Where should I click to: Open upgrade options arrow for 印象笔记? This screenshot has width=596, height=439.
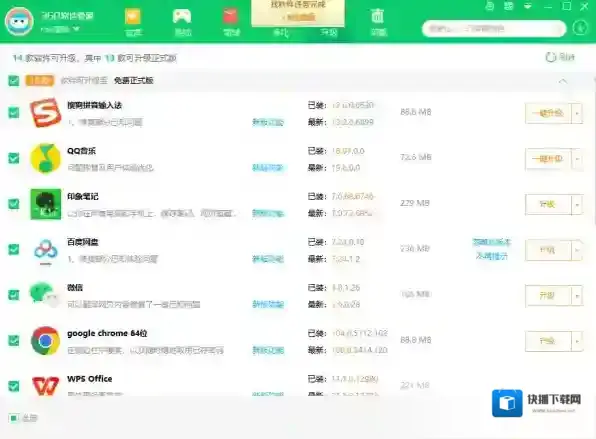click(577, 204)
